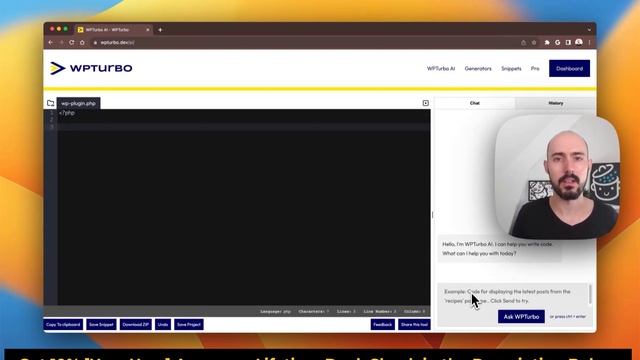Viewport: 640px width, 360px height.
Task: Open the Extensions puzzle icon
Action: [547, 42]
